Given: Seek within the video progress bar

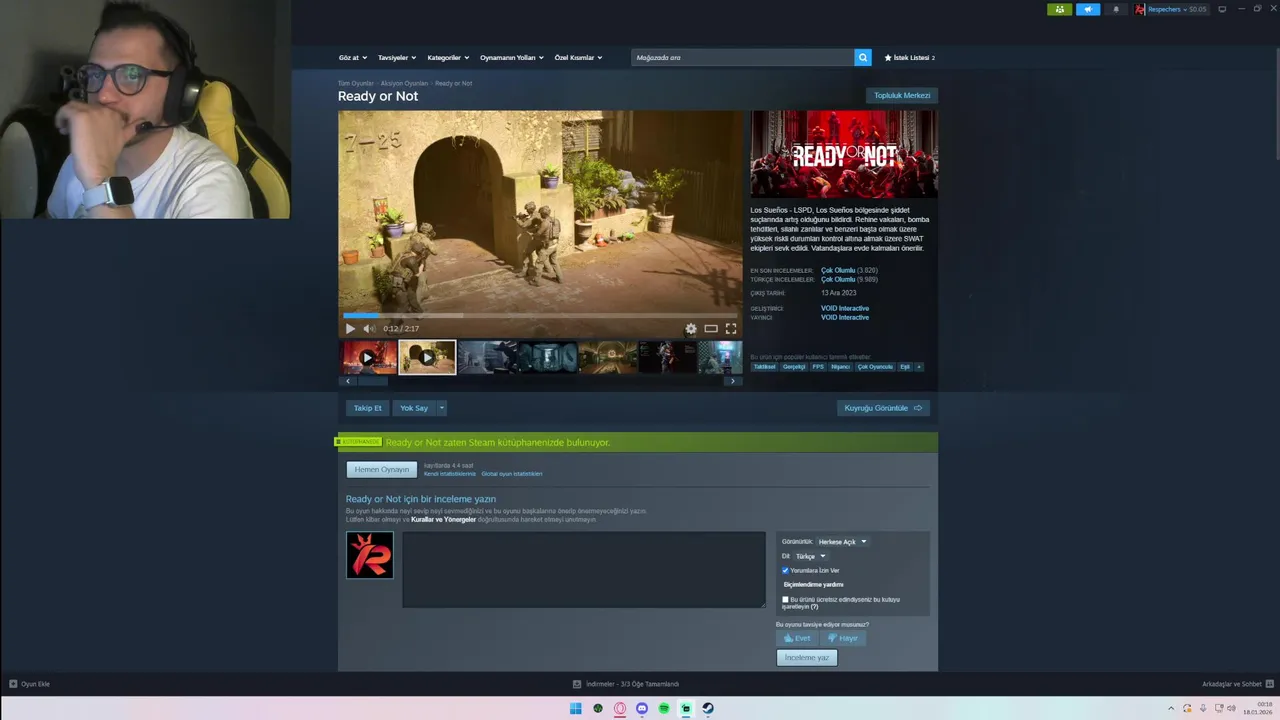Looking at the screenshot, I should (540, 315).
